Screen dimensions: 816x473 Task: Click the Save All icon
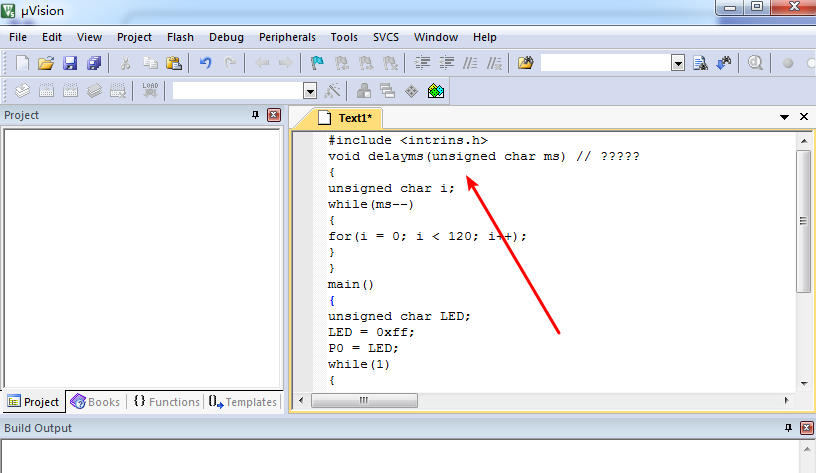pyautogui.click(x=94, y=63)
